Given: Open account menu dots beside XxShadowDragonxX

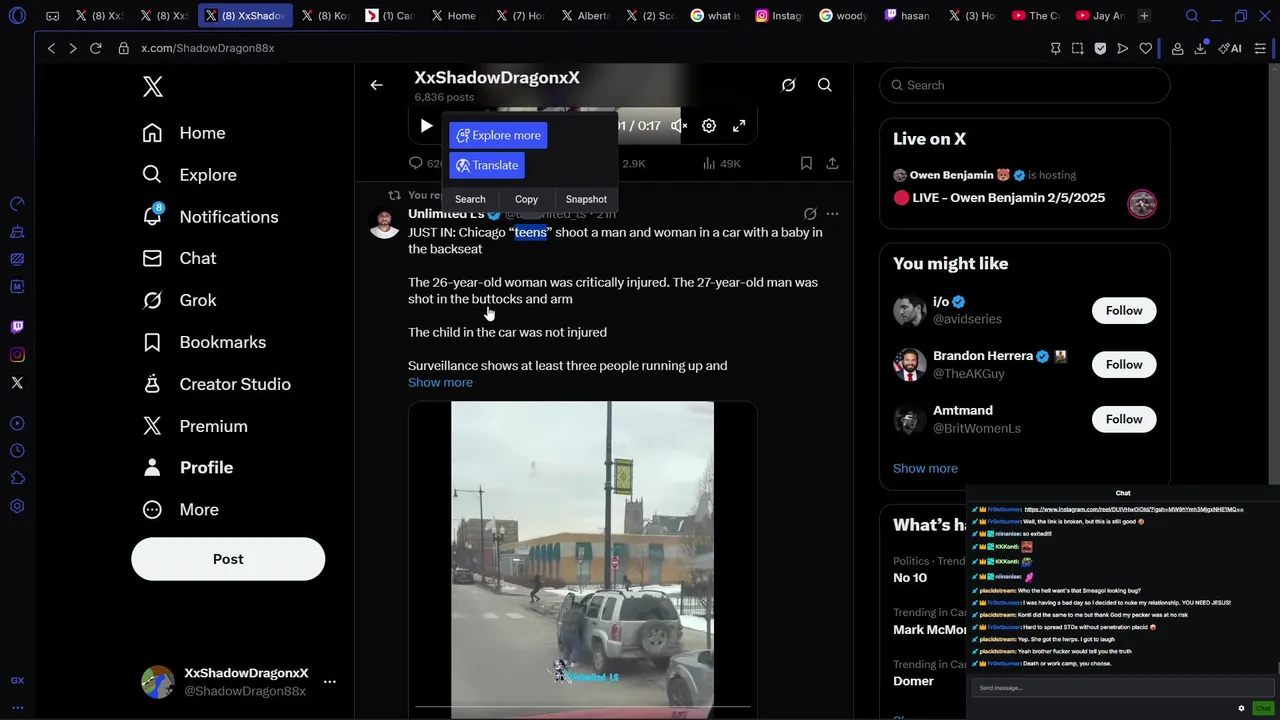Looking at the screenshot, I should point(329,682).
